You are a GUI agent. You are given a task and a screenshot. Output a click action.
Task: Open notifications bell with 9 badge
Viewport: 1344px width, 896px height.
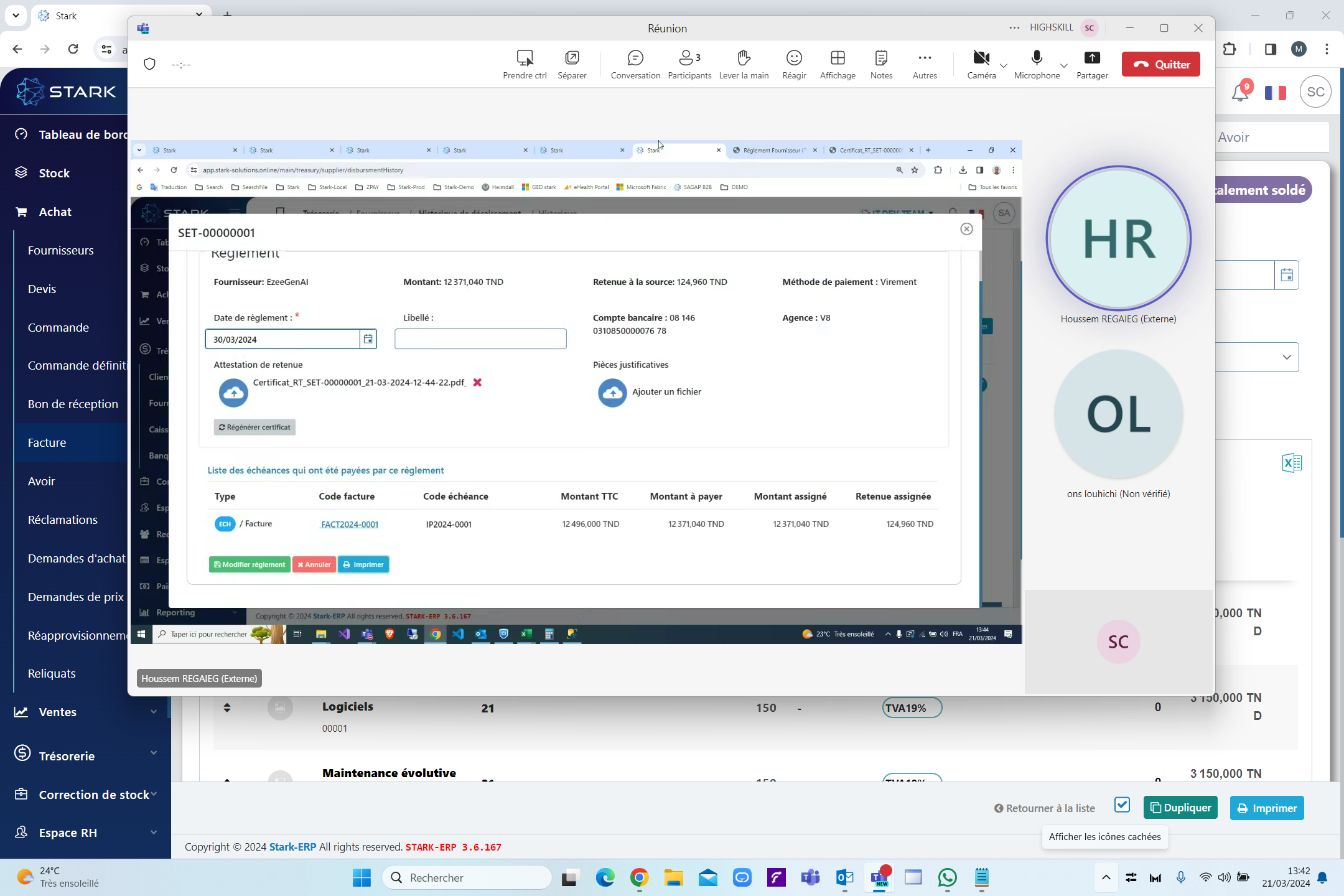point(1240,92)
